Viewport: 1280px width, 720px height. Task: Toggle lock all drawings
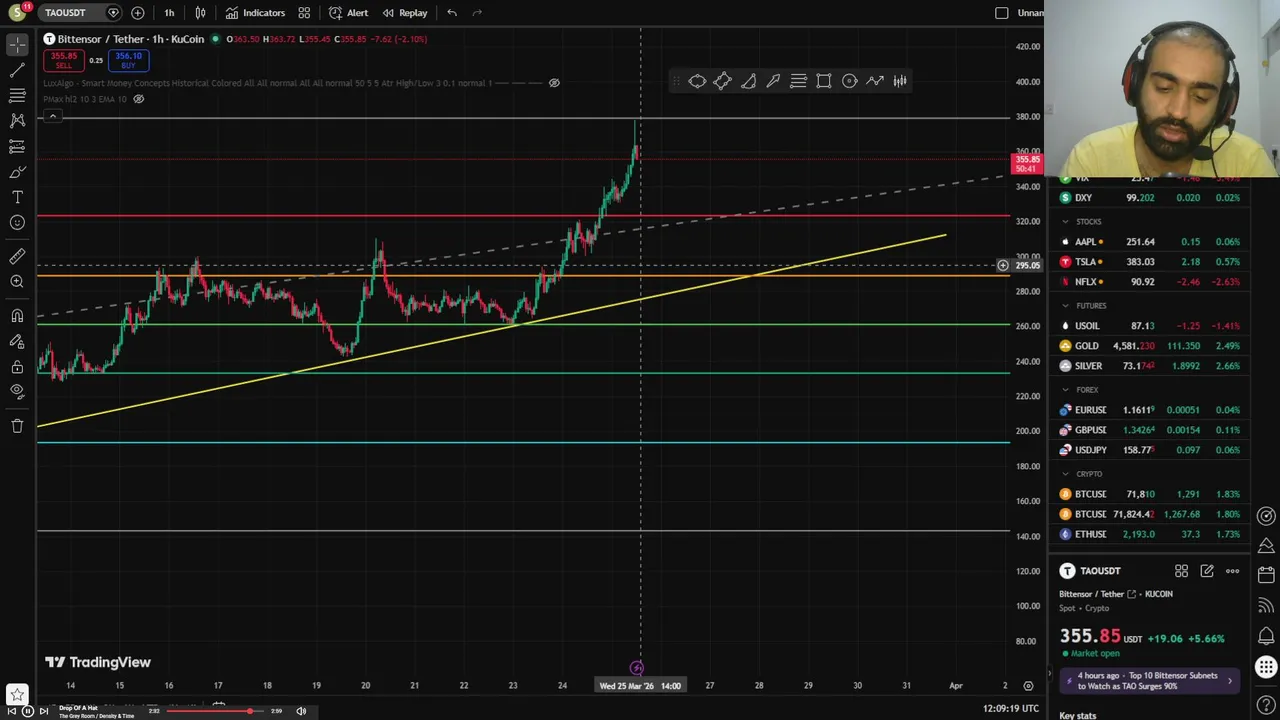pyautogui.click(x=17, y=366)
